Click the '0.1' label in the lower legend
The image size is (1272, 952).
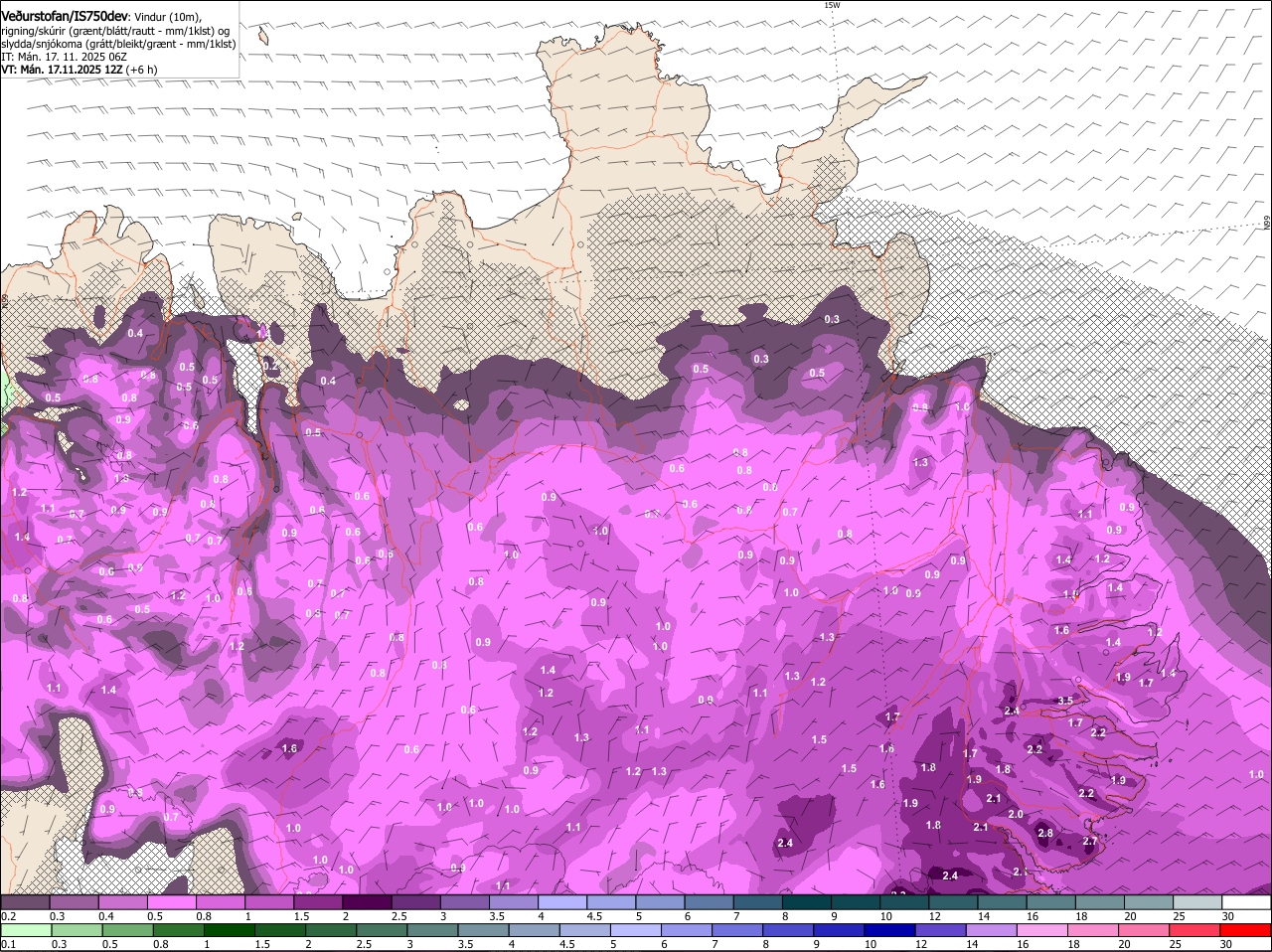tap(8, 944)
